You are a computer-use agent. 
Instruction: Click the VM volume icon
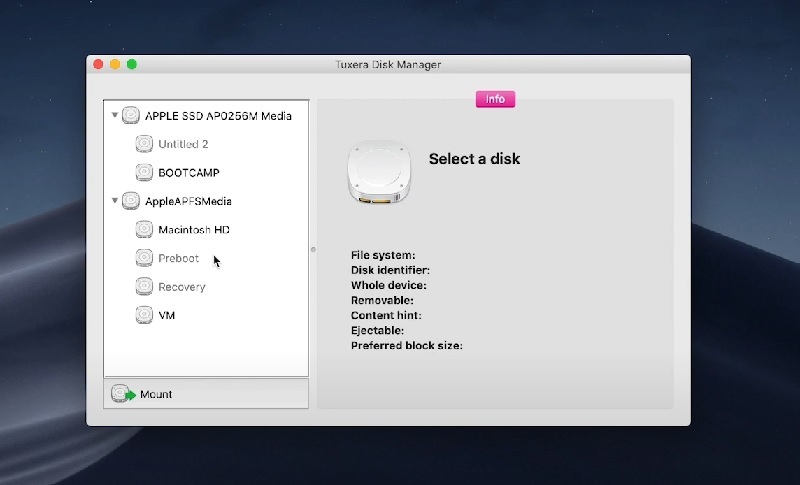click(x=144, y=315)
